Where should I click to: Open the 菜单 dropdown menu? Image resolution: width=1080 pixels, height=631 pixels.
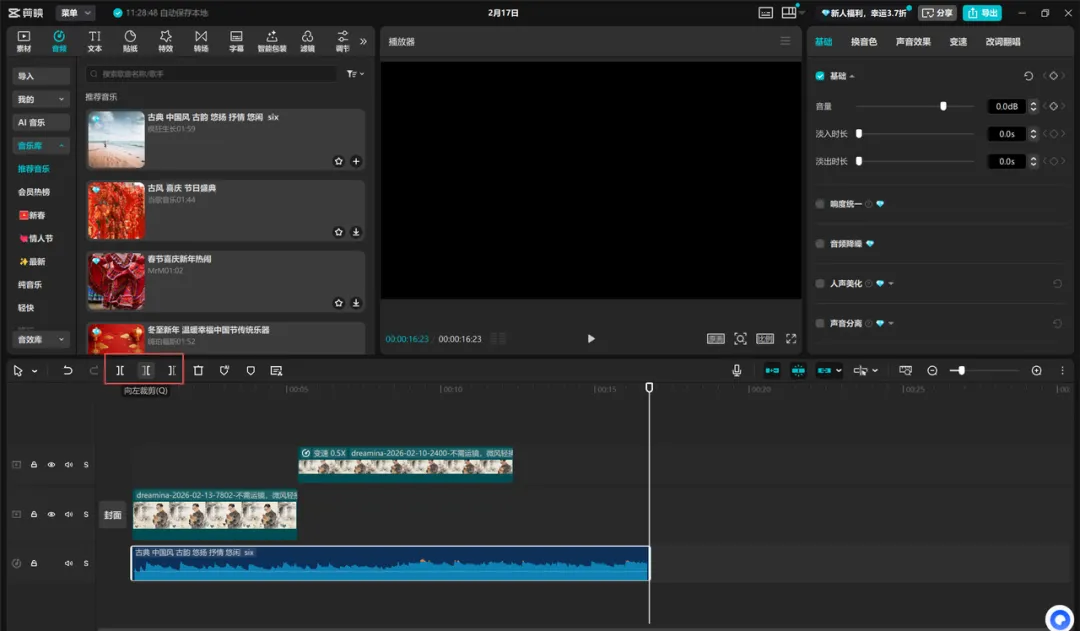pos(75,13)
